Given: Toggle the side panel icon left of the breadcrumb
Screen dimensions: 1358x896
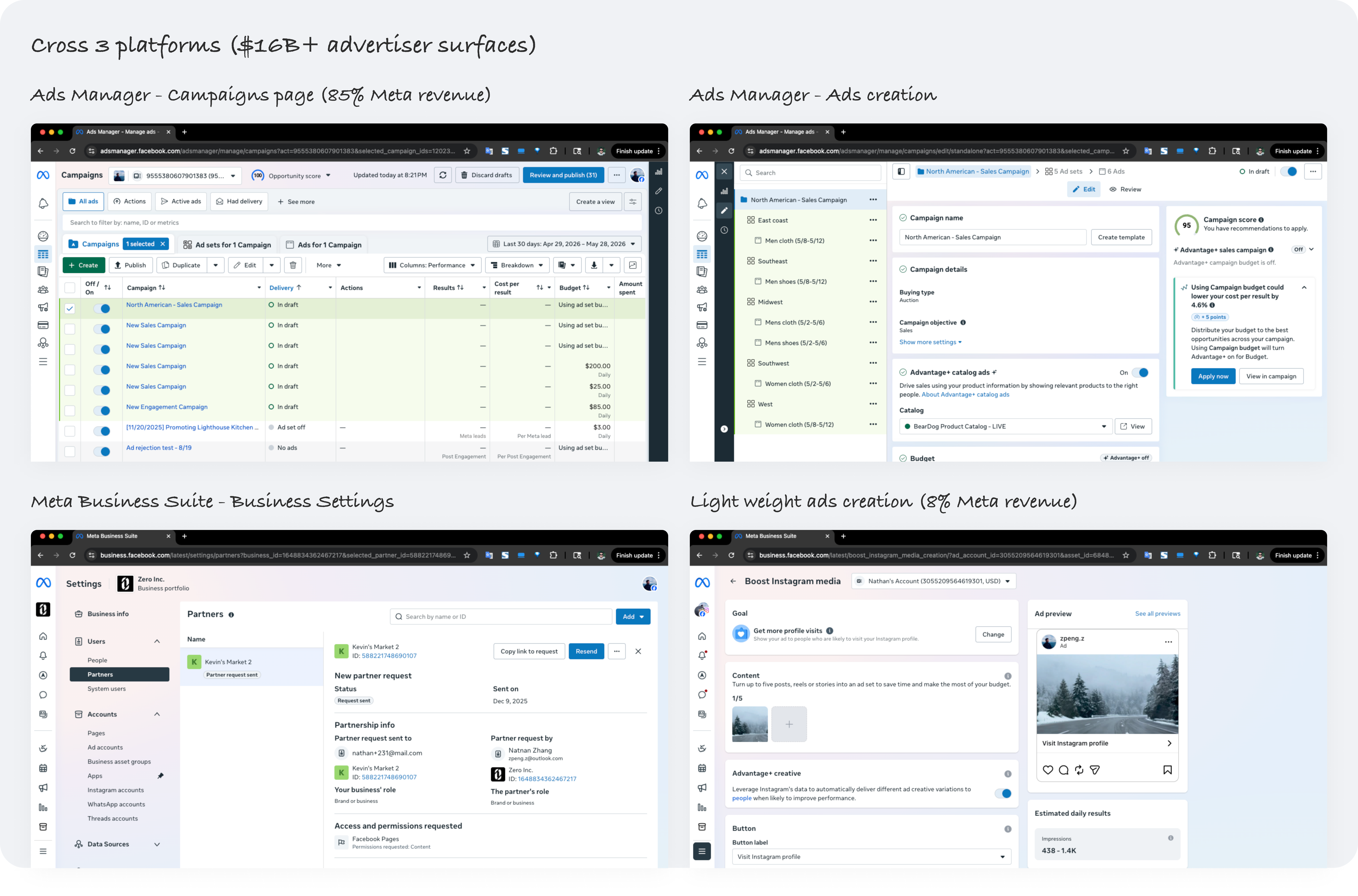Looking at the screenshot, I should click(x=901, y=171).
